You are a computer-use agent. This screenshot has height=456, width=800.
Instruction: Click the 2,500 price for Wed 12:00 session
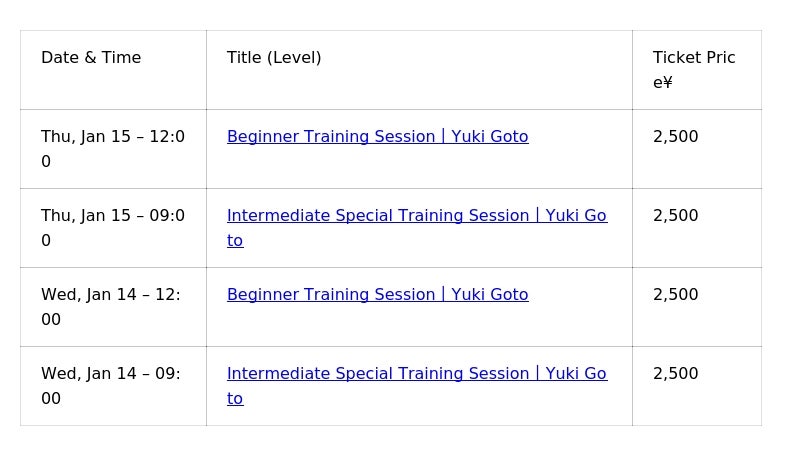(x=676, y=295)
